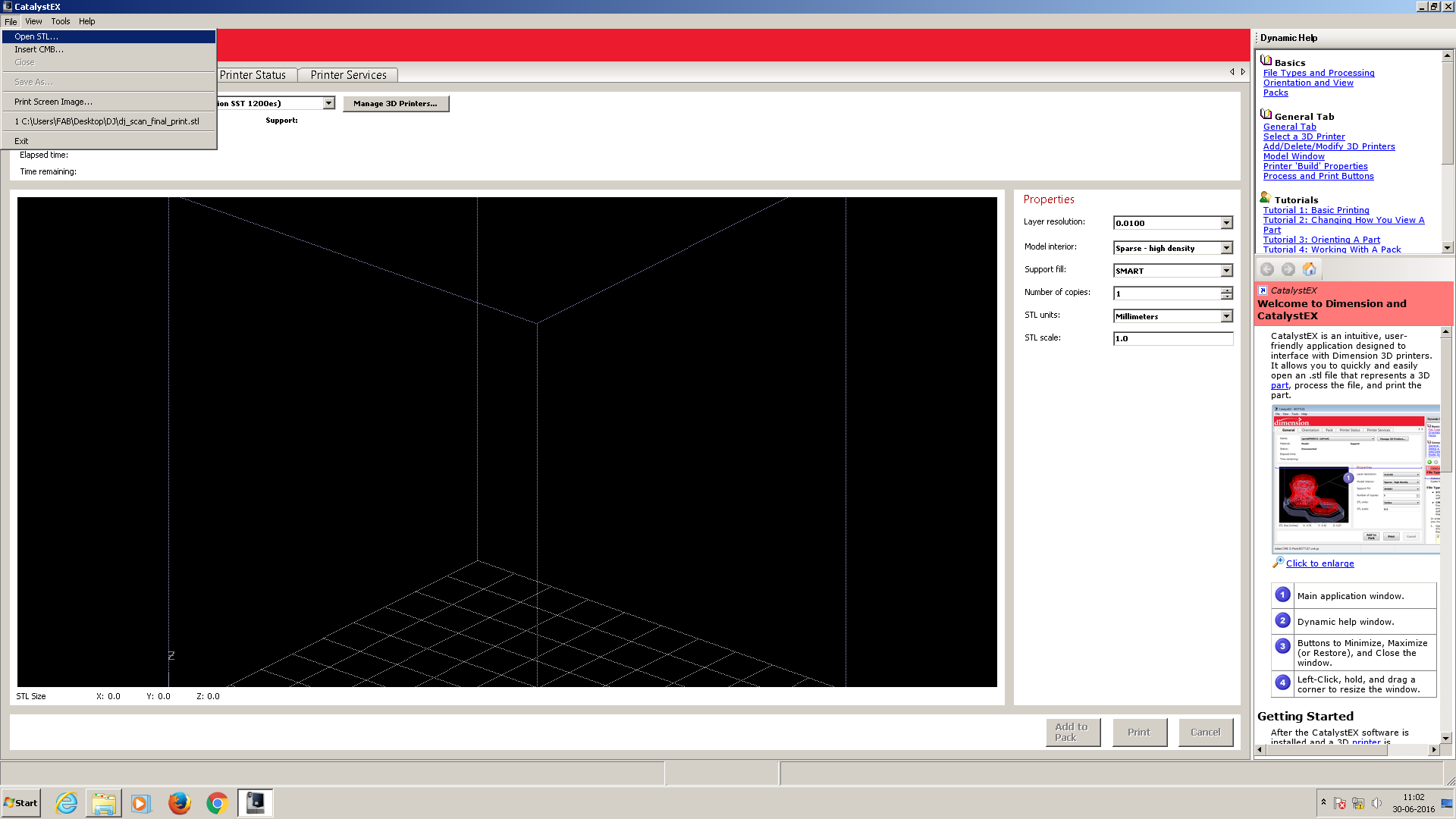
Task: Click the help topics list scroll-down arrow
Action: coord(1447,247)
